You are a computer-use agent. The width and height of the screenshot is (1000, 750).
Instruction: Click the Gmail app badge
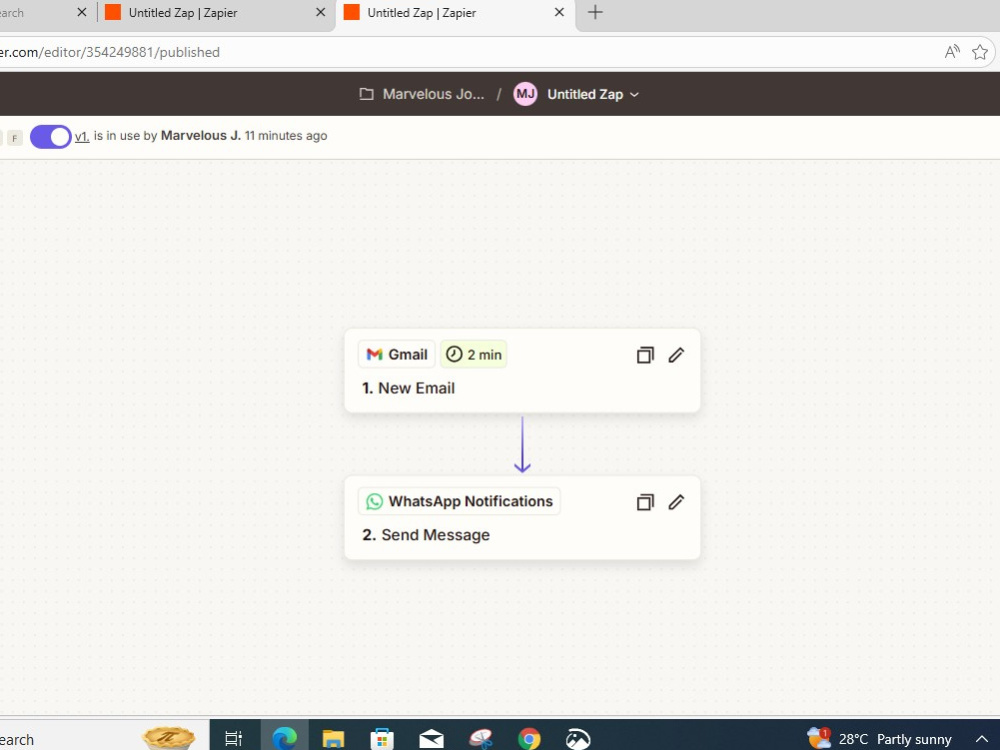pos(397,355)
